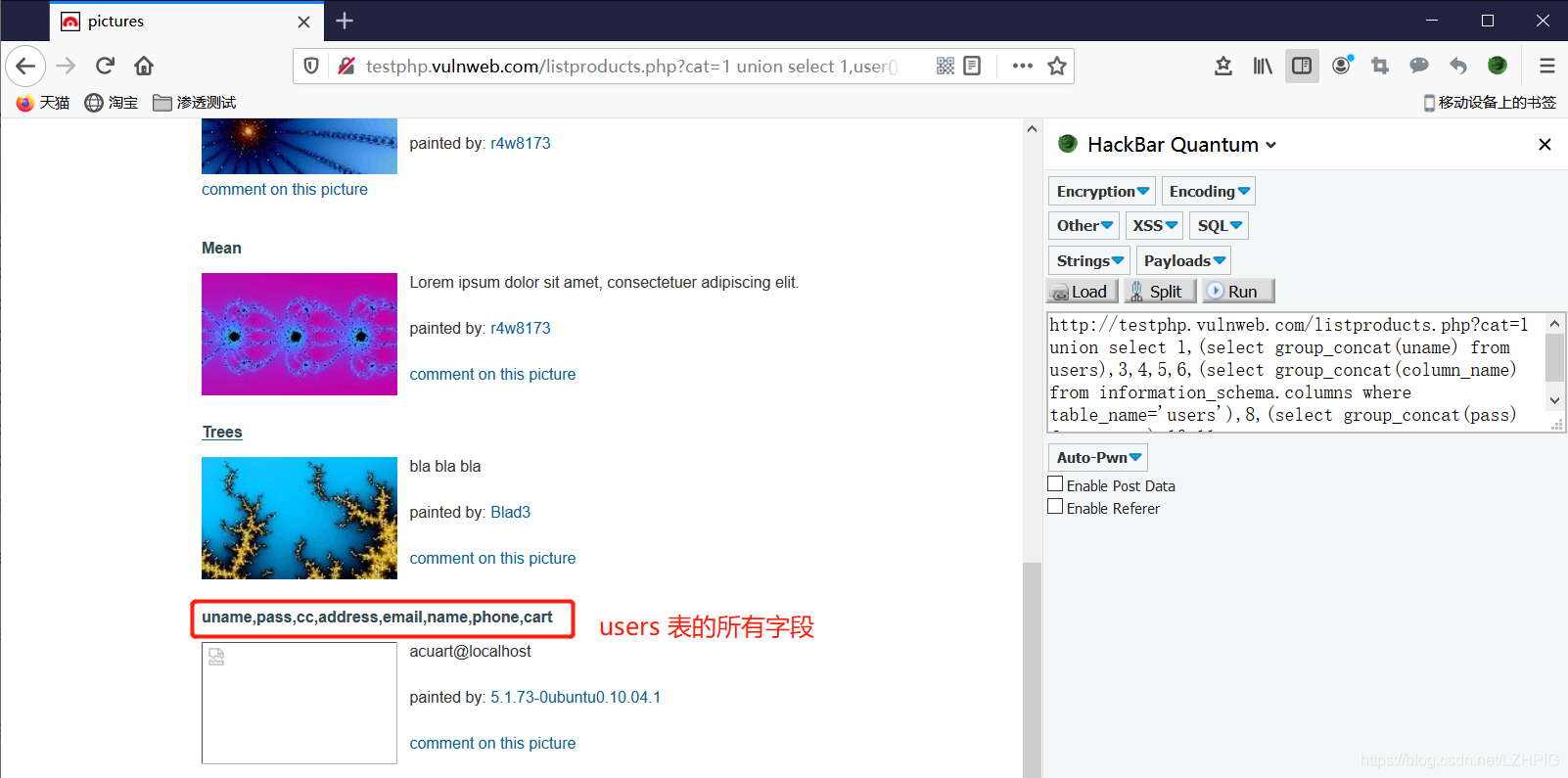This screenshot has height=778, width=1568.
Task: Open r4w8173 link in Mean entry
Action: (x=521, y=328)
